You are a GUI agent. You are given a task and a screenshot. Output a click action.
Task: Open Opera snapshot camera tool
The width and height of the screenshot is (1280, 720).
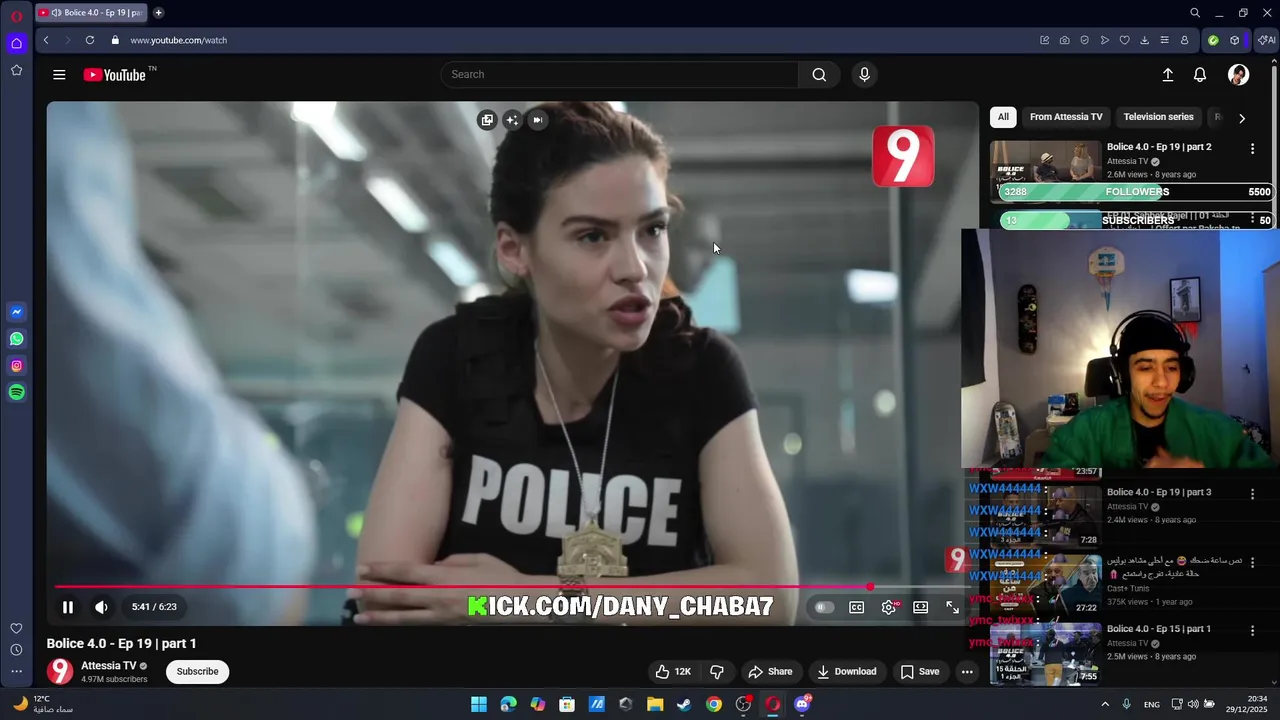pos(1064,41)
